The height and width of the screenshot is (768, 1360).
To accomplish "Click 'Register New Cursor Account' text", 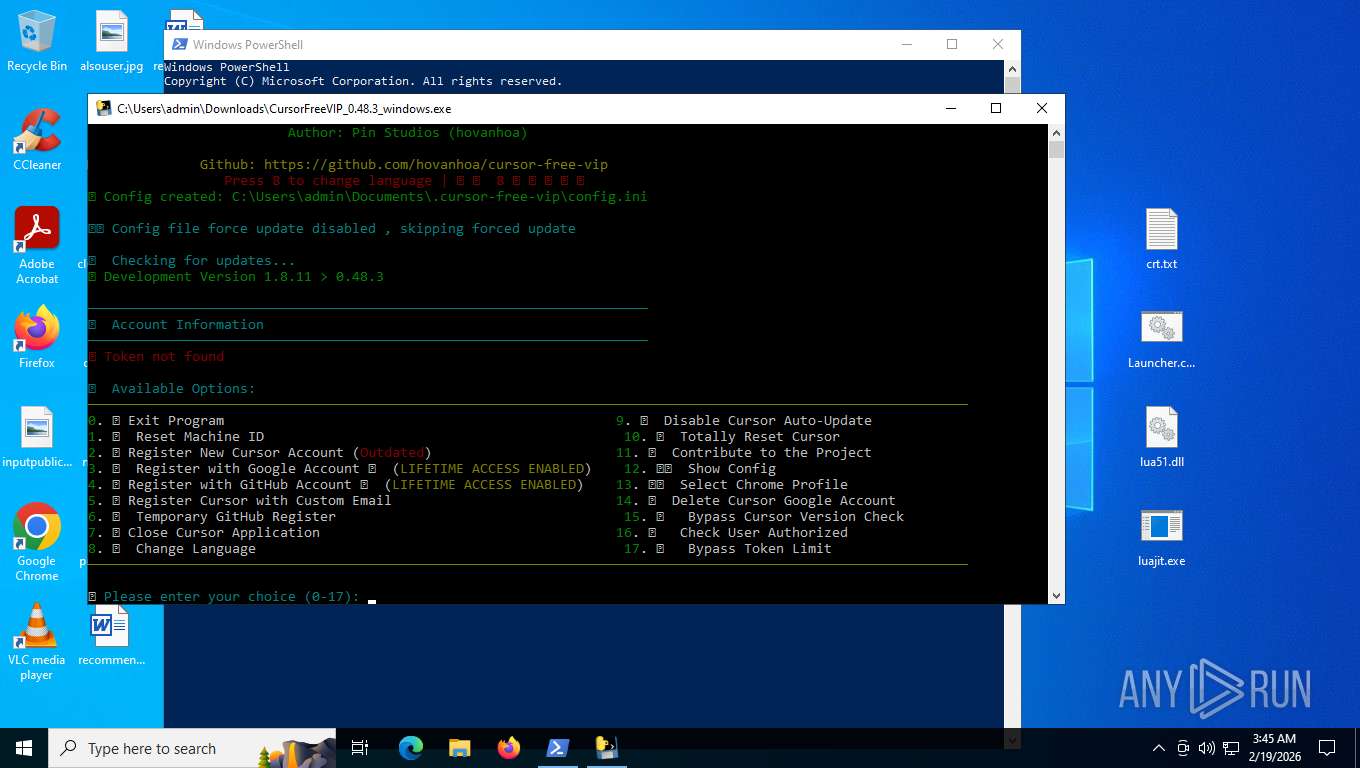I will pyautogui.click(x=236, y=453).
